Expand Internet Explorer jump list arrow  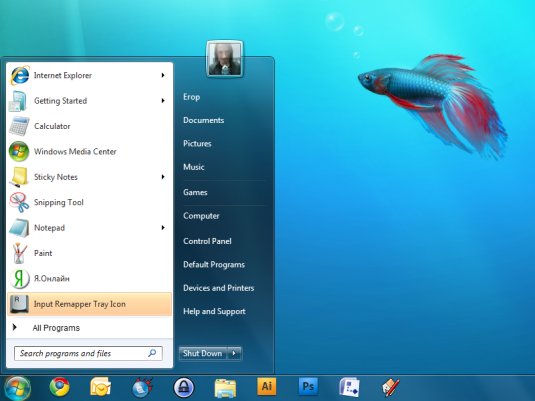click(x=163, y=75)
